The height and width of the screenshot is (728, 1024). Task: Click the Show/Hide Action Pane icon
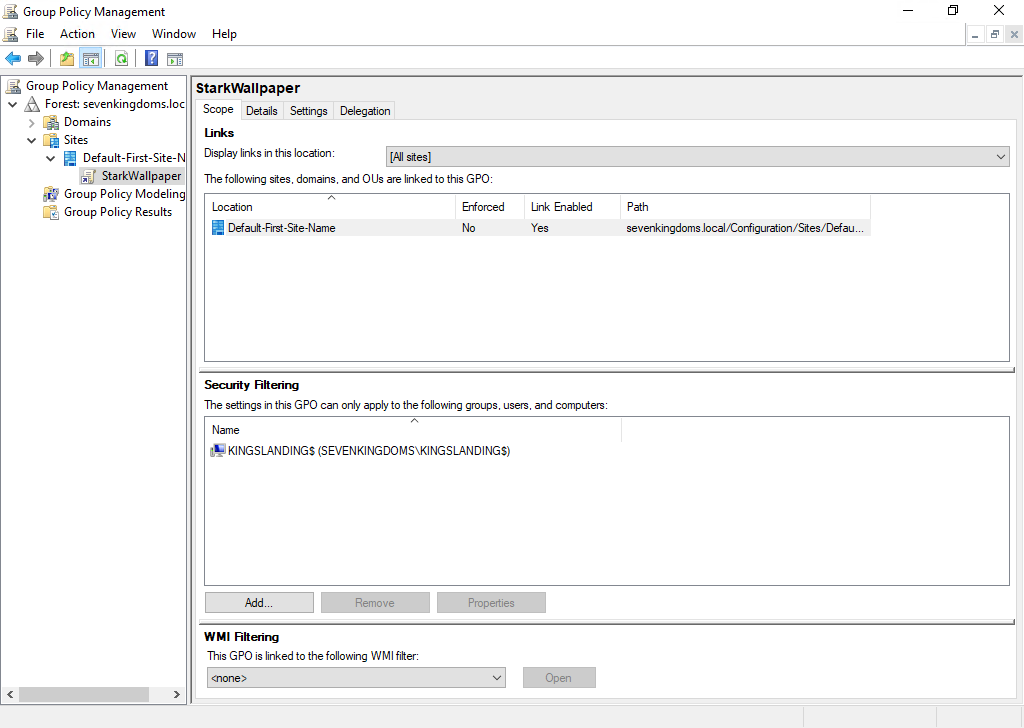(175, 59)
